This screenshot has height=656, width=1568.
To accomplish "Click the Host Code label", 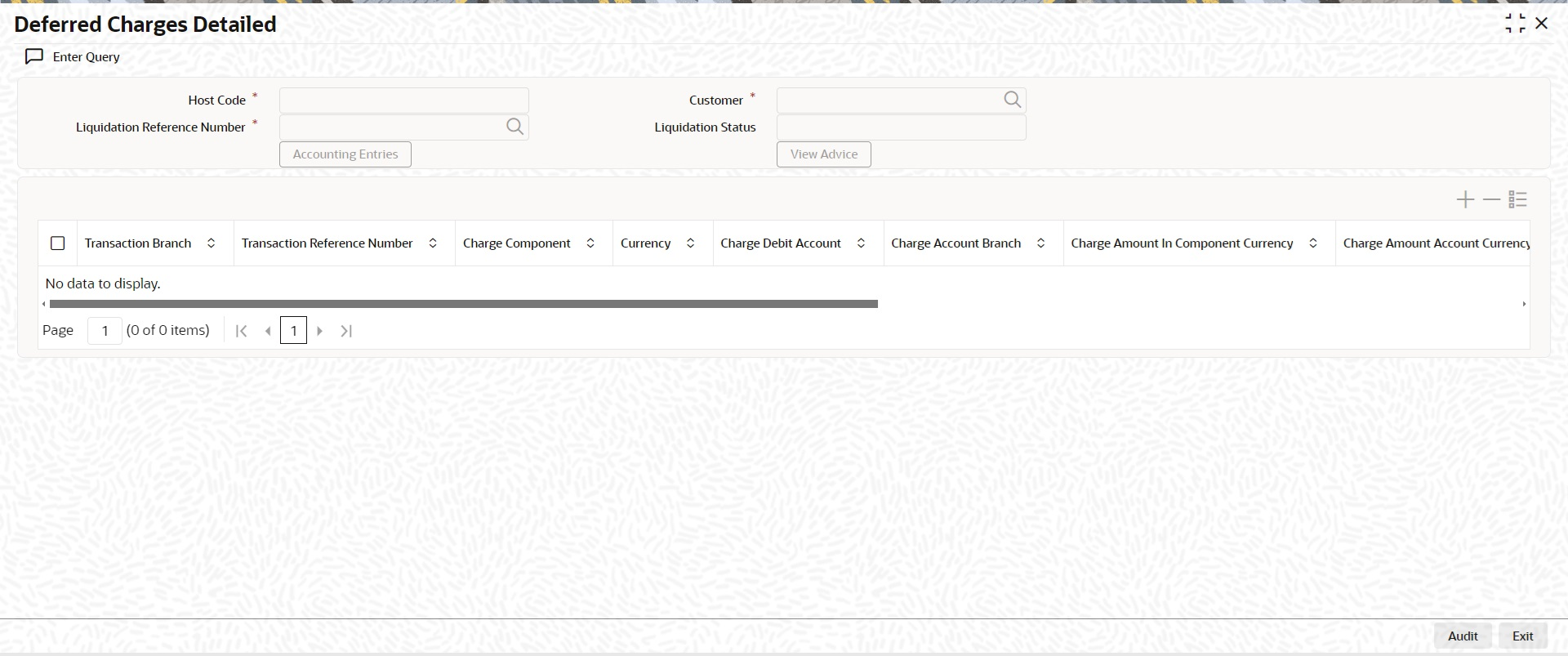I will 217,100.
